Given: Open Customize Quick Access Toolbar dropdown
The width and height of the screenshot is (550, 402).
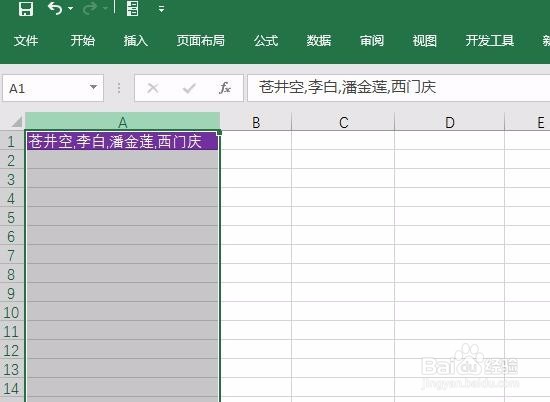Looking at the screenshot, I should (x=161, y=9).
